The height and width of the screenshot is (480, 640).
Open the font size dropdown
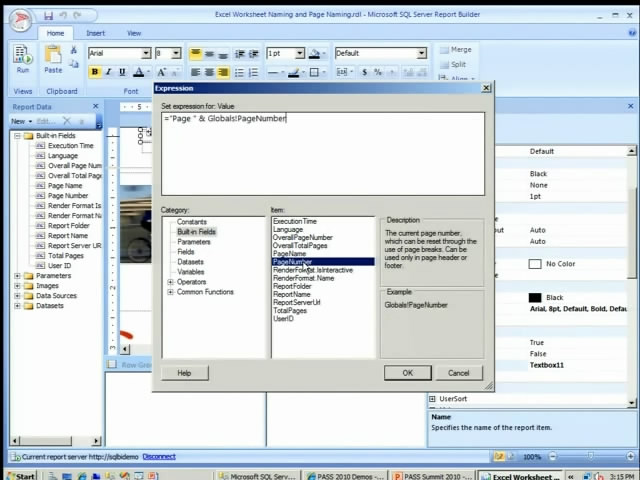(x=176, y=53)
